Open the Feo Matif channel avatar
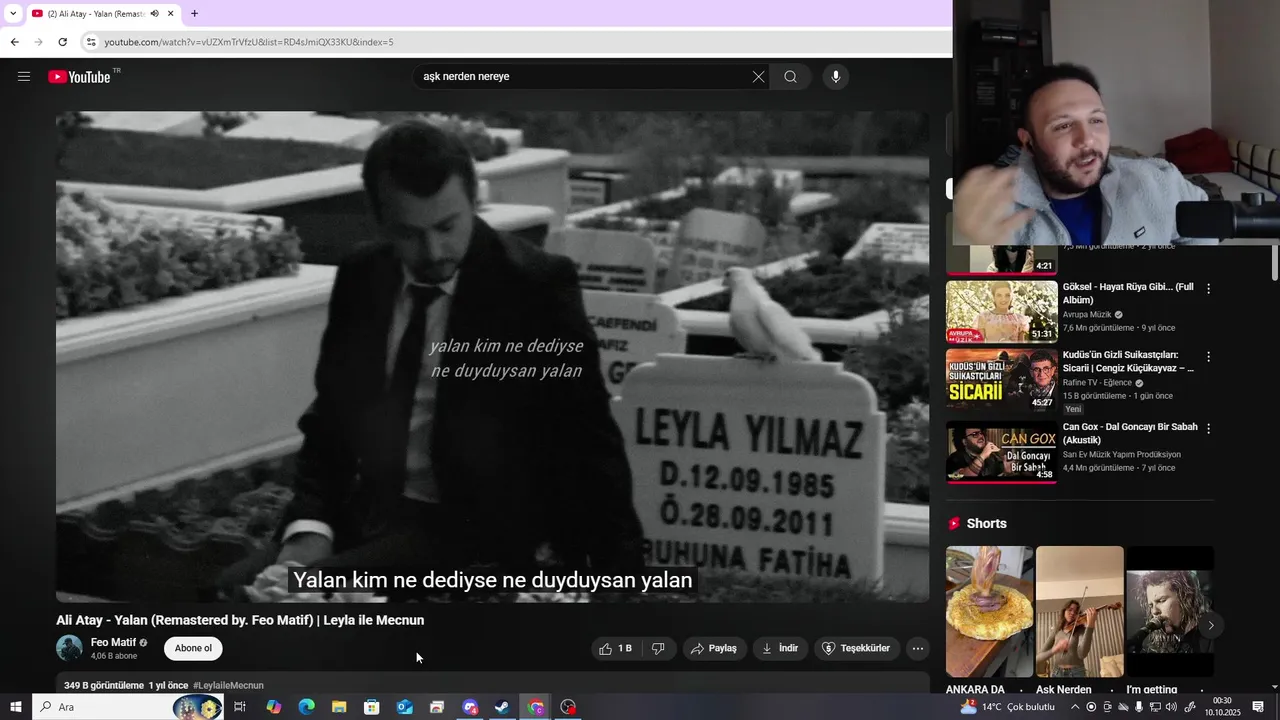The width and height of the screenshot is (1280, 720). click(x=69, y=648)
